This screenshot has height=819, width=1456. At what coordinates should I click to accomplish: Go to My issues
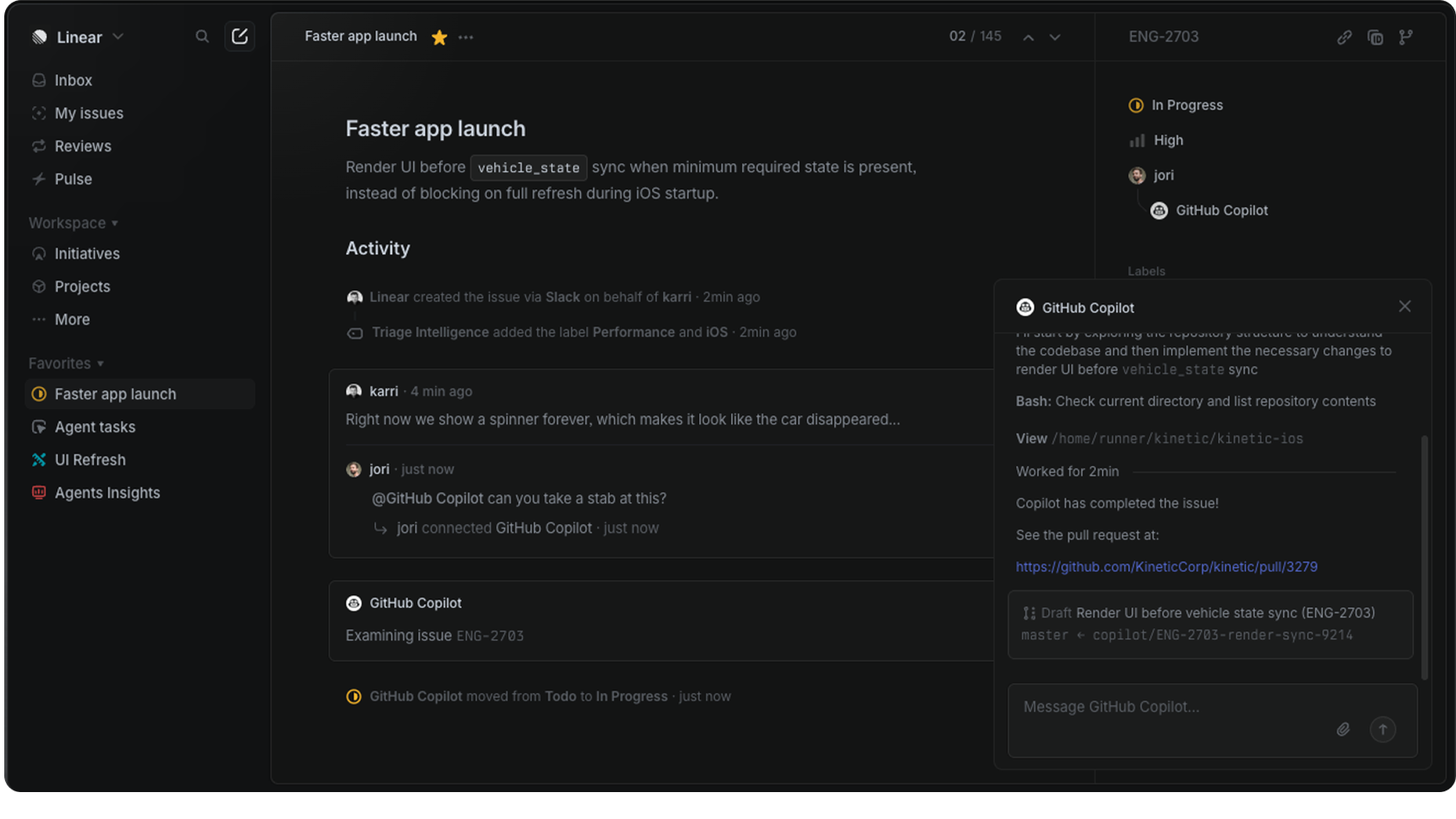(88, 114)
